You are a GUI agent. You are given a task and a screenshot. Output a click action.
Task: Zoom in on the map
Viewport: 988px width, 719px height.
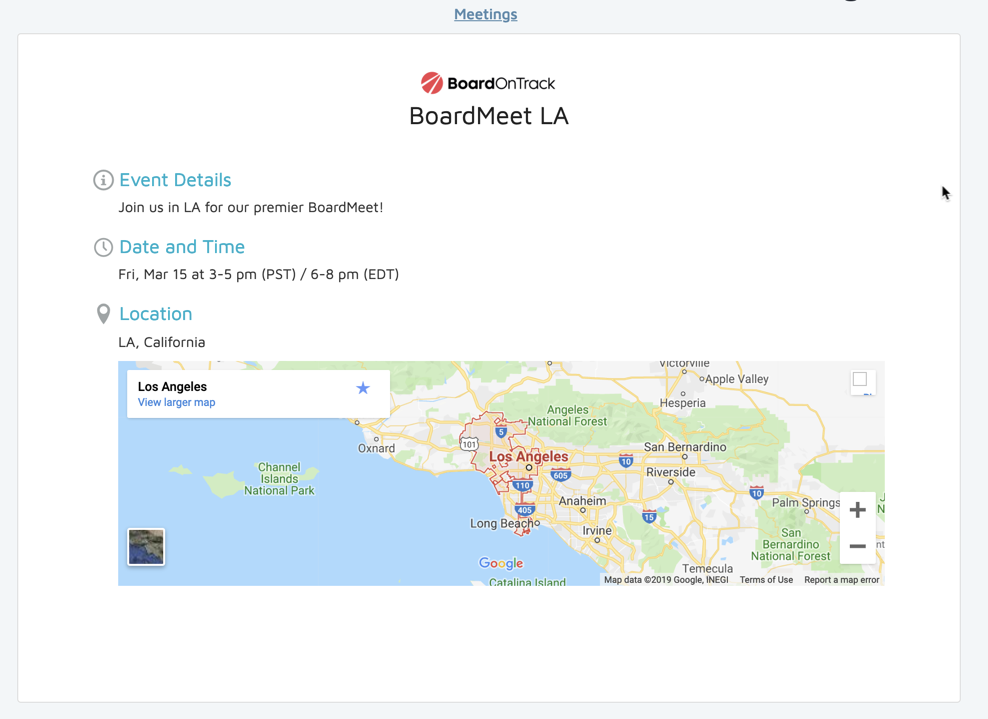coord(857,510)
